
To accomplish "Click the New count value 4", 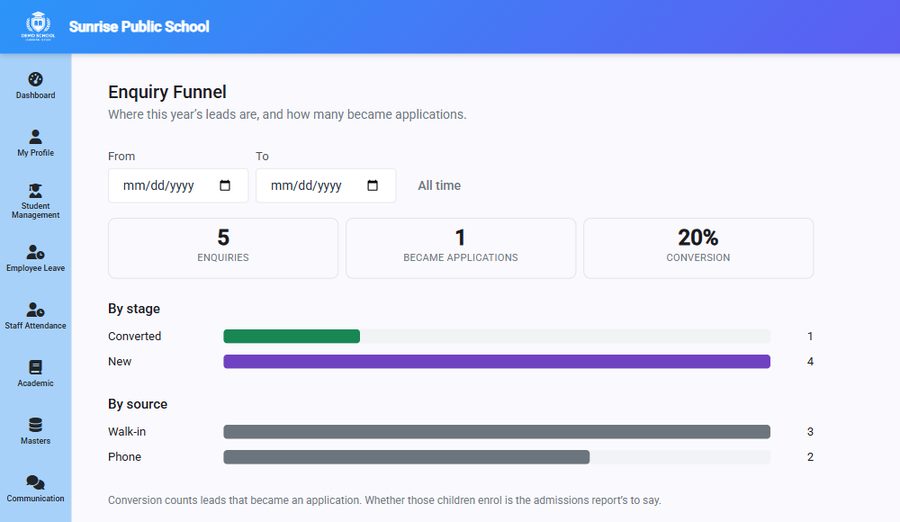I will pyautogui.click(x=810, y=361).
